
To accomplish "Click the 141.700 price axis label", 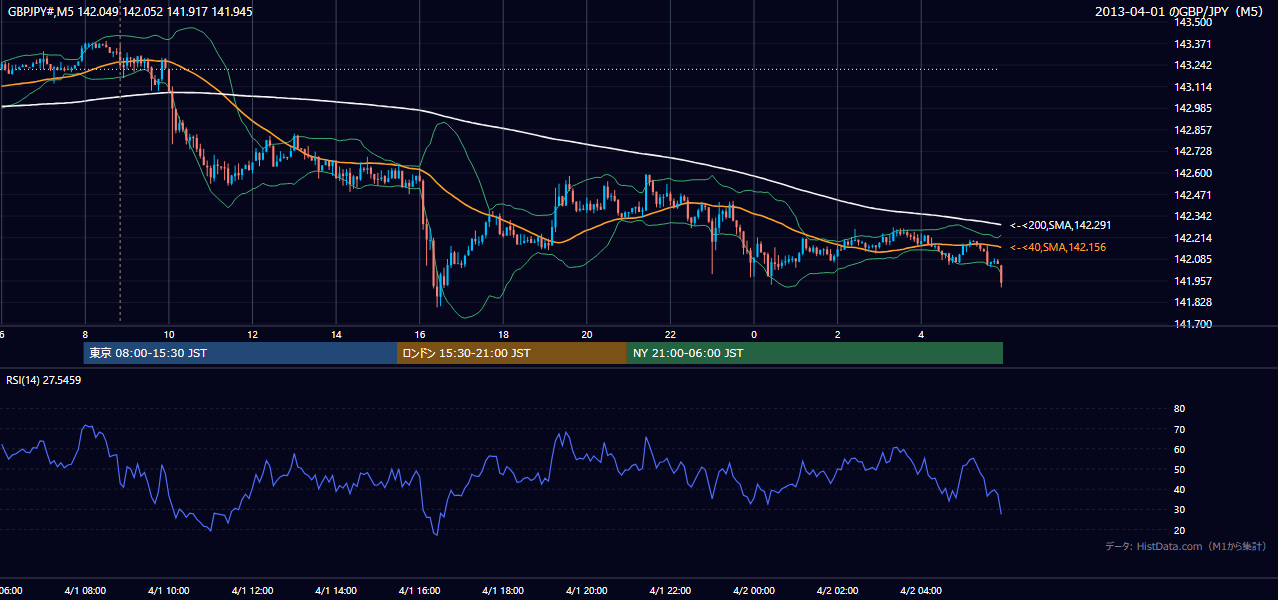I will 1191,324.
